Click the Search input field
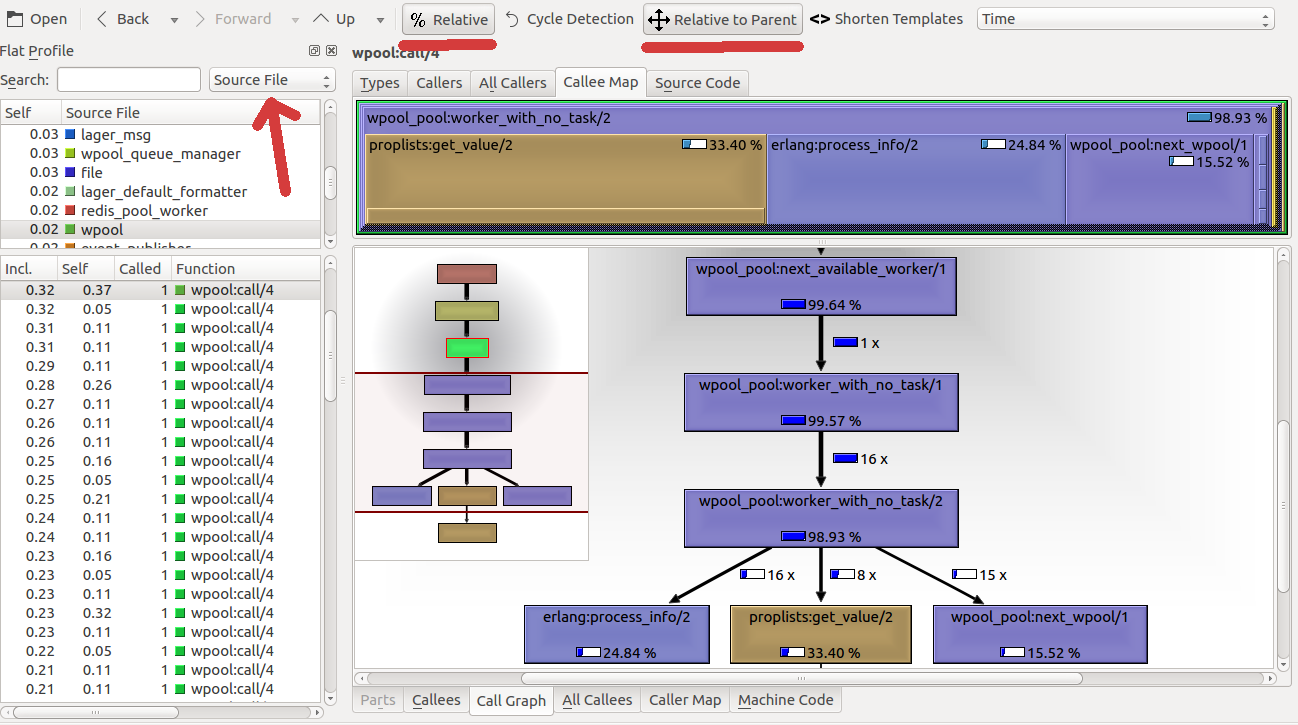The width and height of the screenshot is (1298, 725). (129, 80)
